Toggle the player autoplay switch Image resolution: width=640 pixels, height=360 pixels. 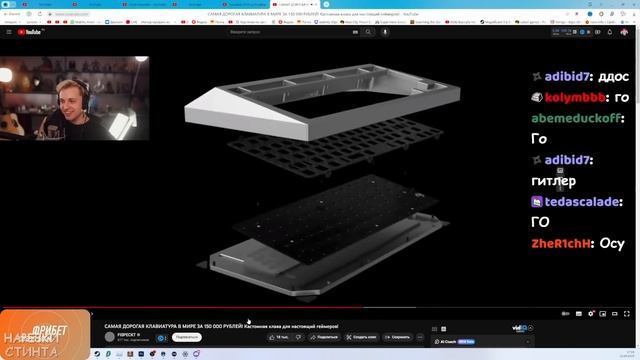pos(565,313)
